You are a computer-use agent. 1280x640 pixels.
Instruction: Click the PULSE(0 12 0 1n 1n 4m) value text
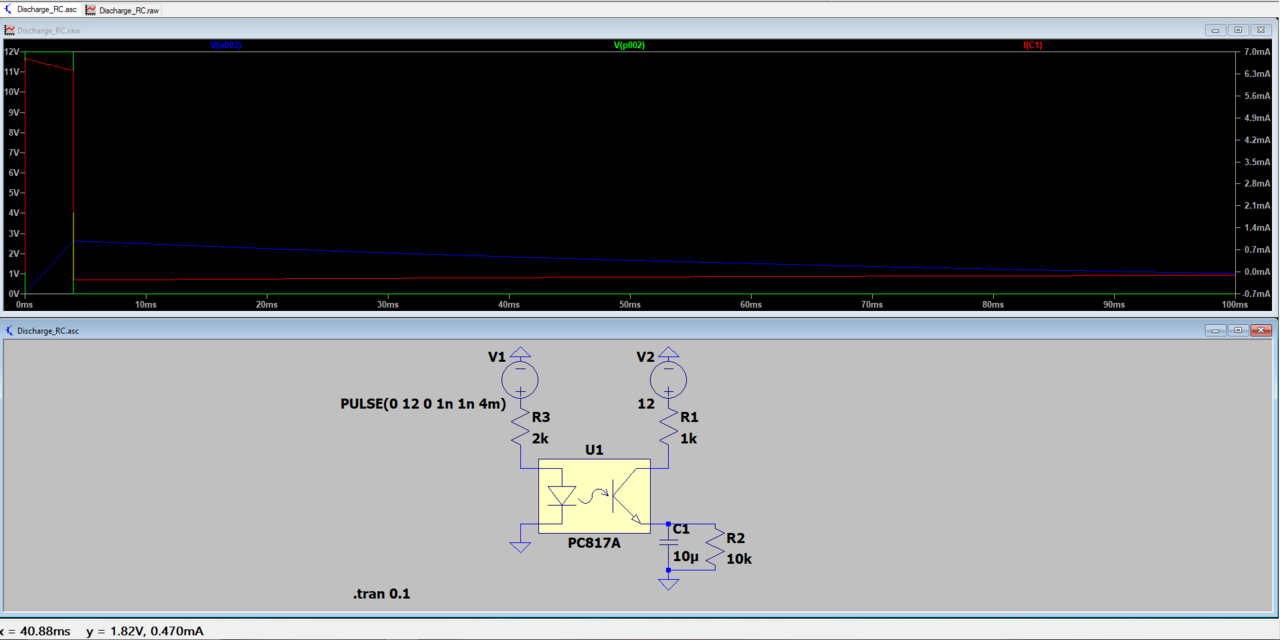pos(423,404)
